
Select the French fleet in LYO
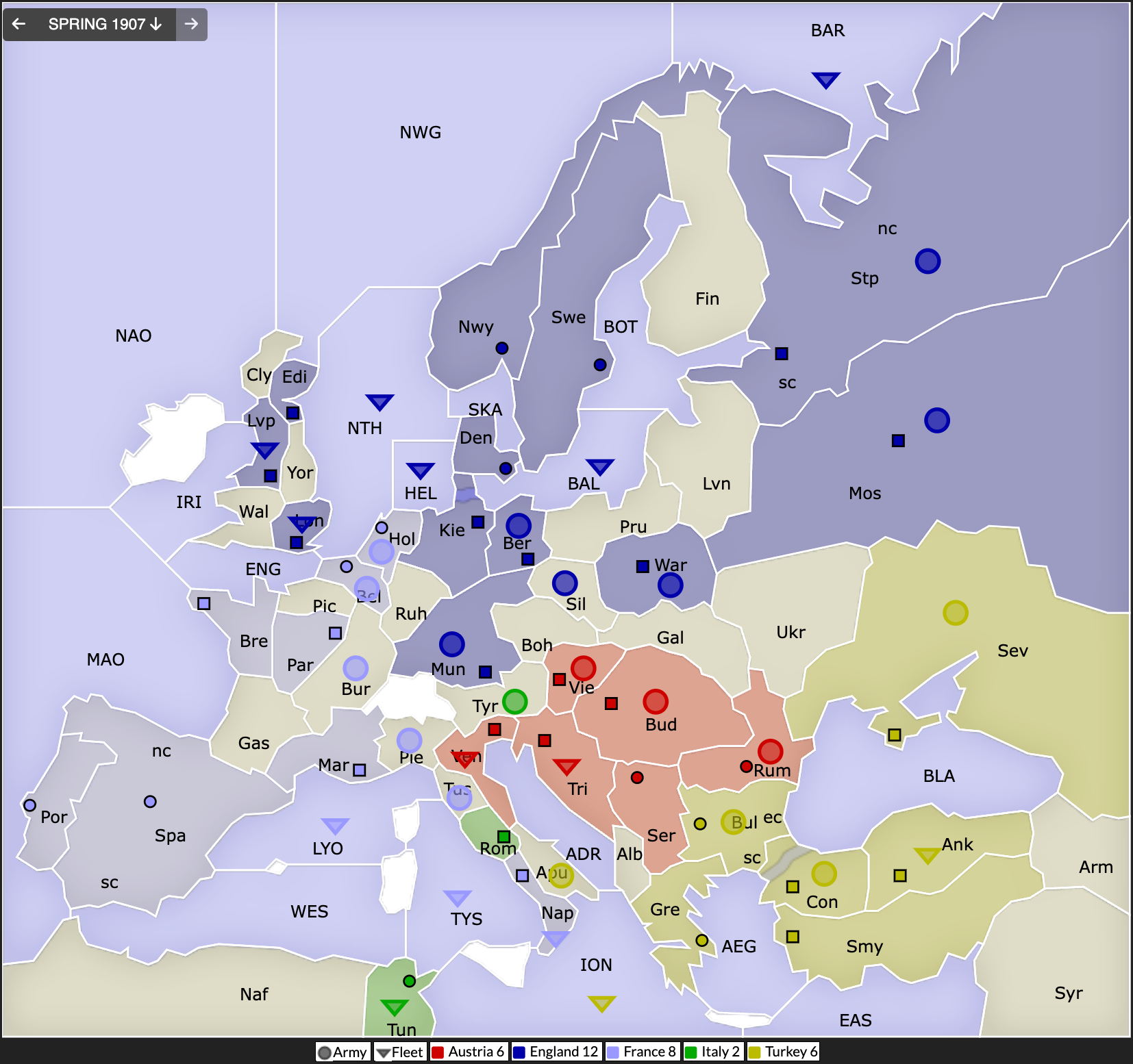click(x=335, y=825)
